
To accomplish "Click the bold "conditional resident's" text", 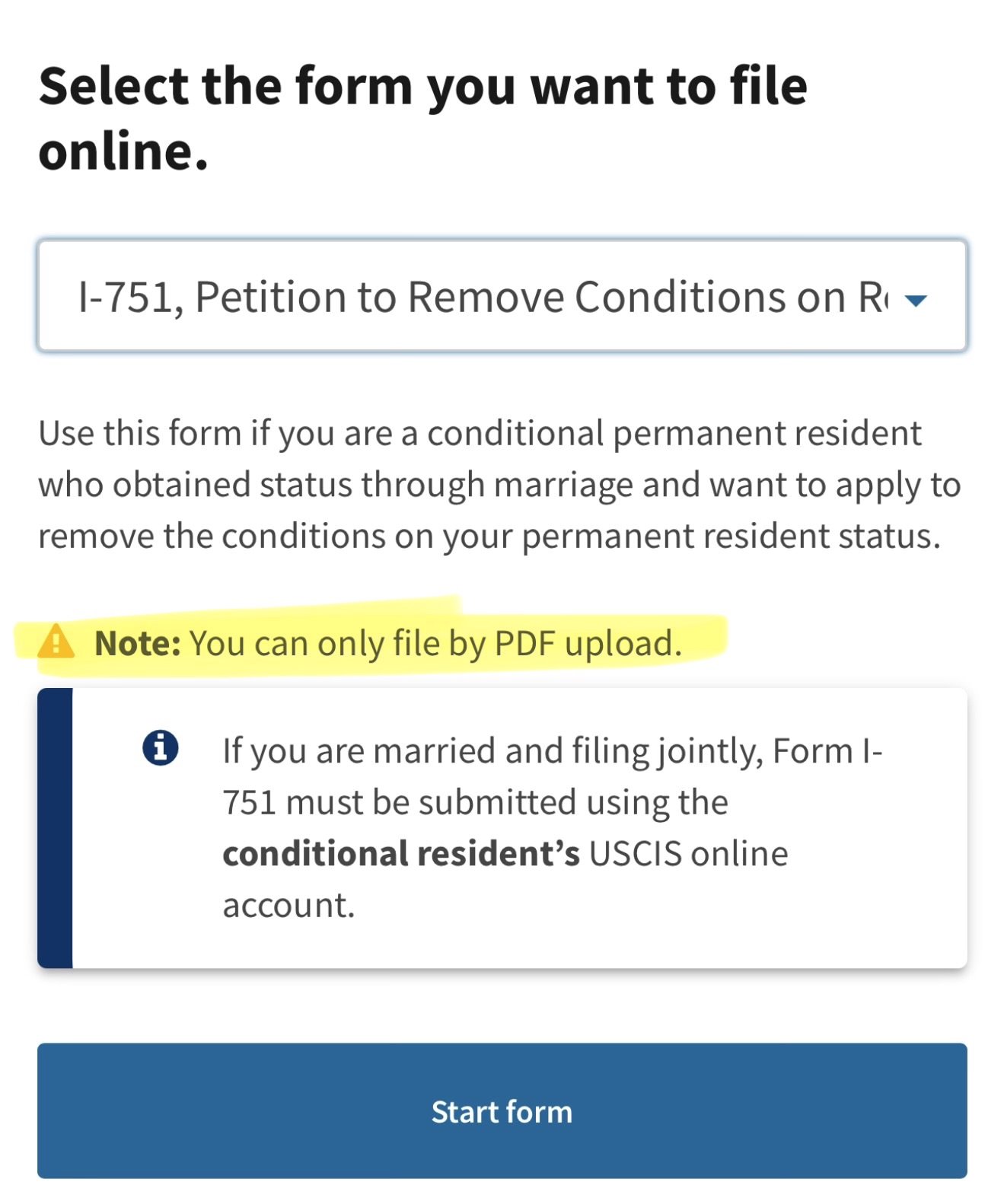I will (400, 854).
